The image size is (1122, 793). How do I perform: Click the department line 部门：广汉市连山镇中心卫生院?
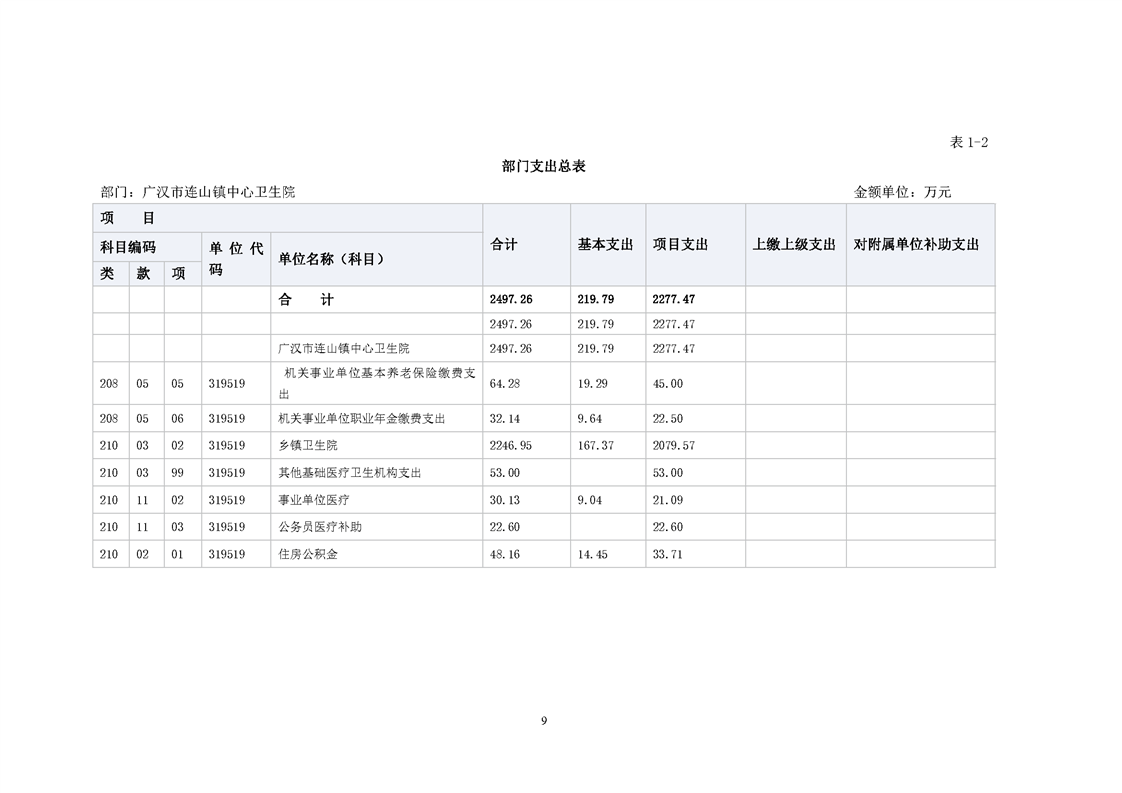(198, 192)
